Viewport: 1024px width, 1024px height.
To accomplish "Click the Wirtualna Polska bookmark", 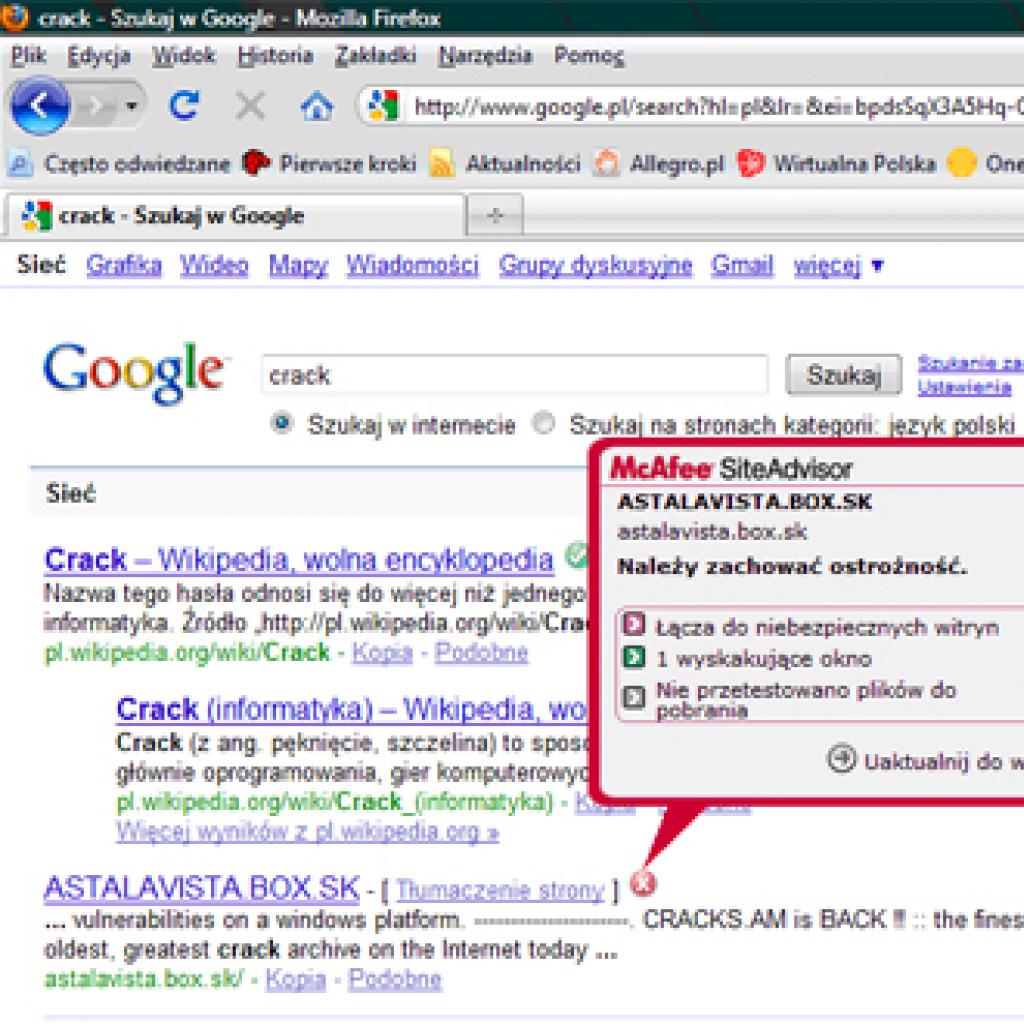I will 837,163.
